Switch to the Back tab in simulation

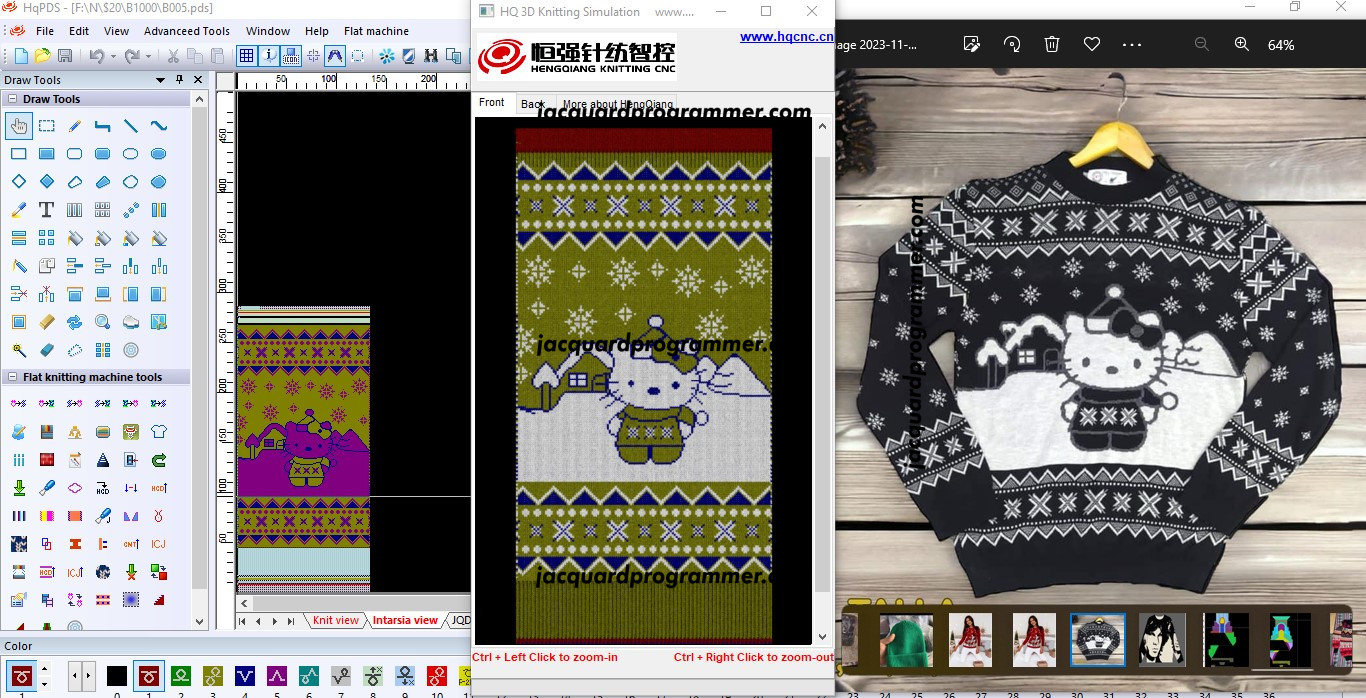(533, 104)
